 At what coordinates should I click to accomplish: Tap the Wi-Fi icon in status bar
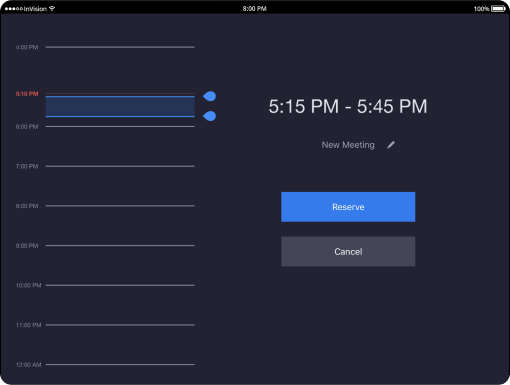click(x=52, y=9)
